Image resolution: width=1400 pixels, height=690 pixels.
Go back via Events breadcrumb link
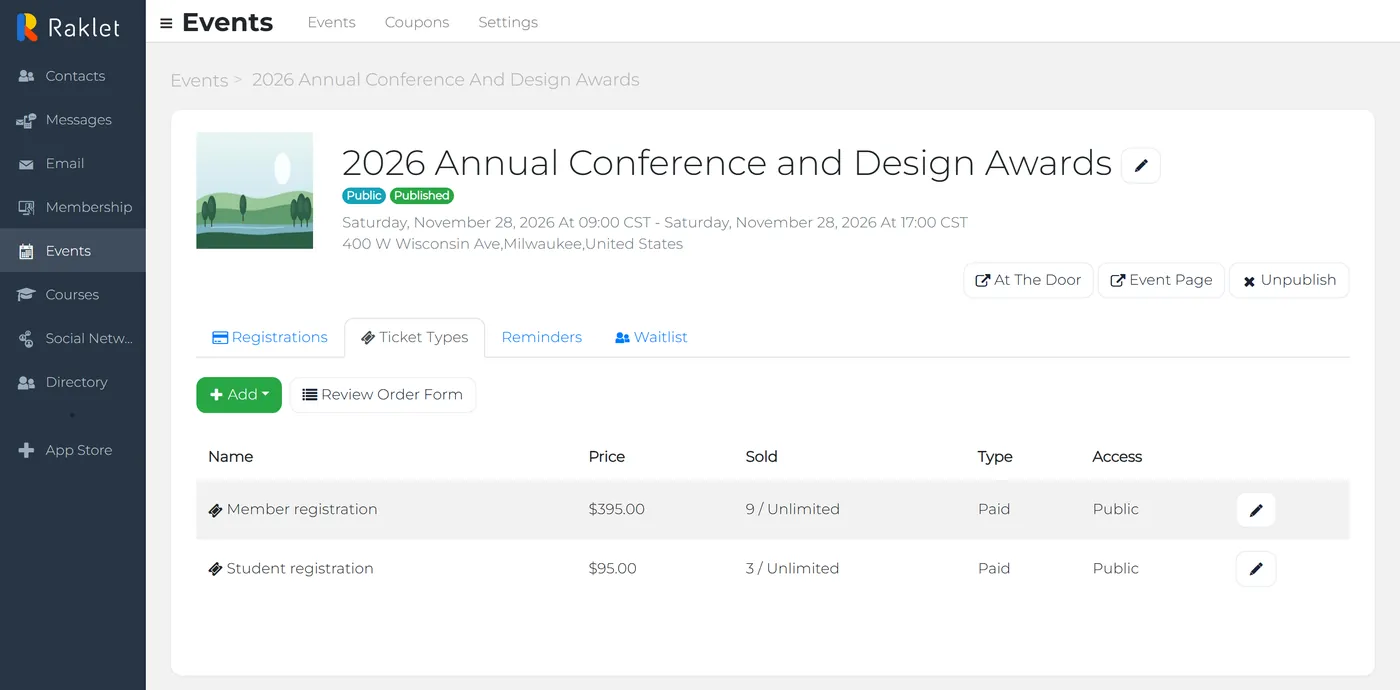coord(199,81)
